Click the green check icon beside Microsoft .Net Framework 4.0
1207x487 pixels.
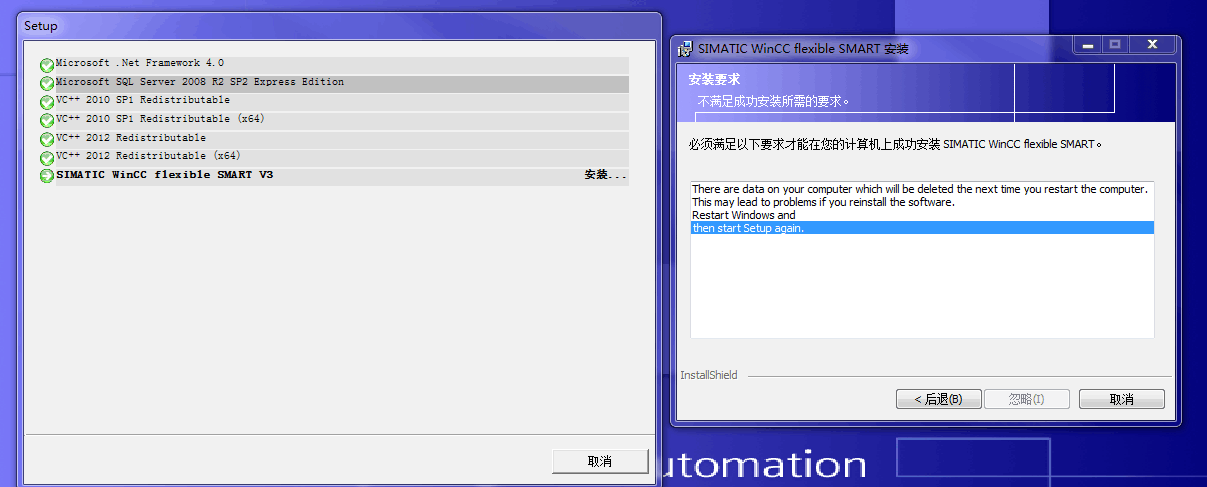pos(47,65)
